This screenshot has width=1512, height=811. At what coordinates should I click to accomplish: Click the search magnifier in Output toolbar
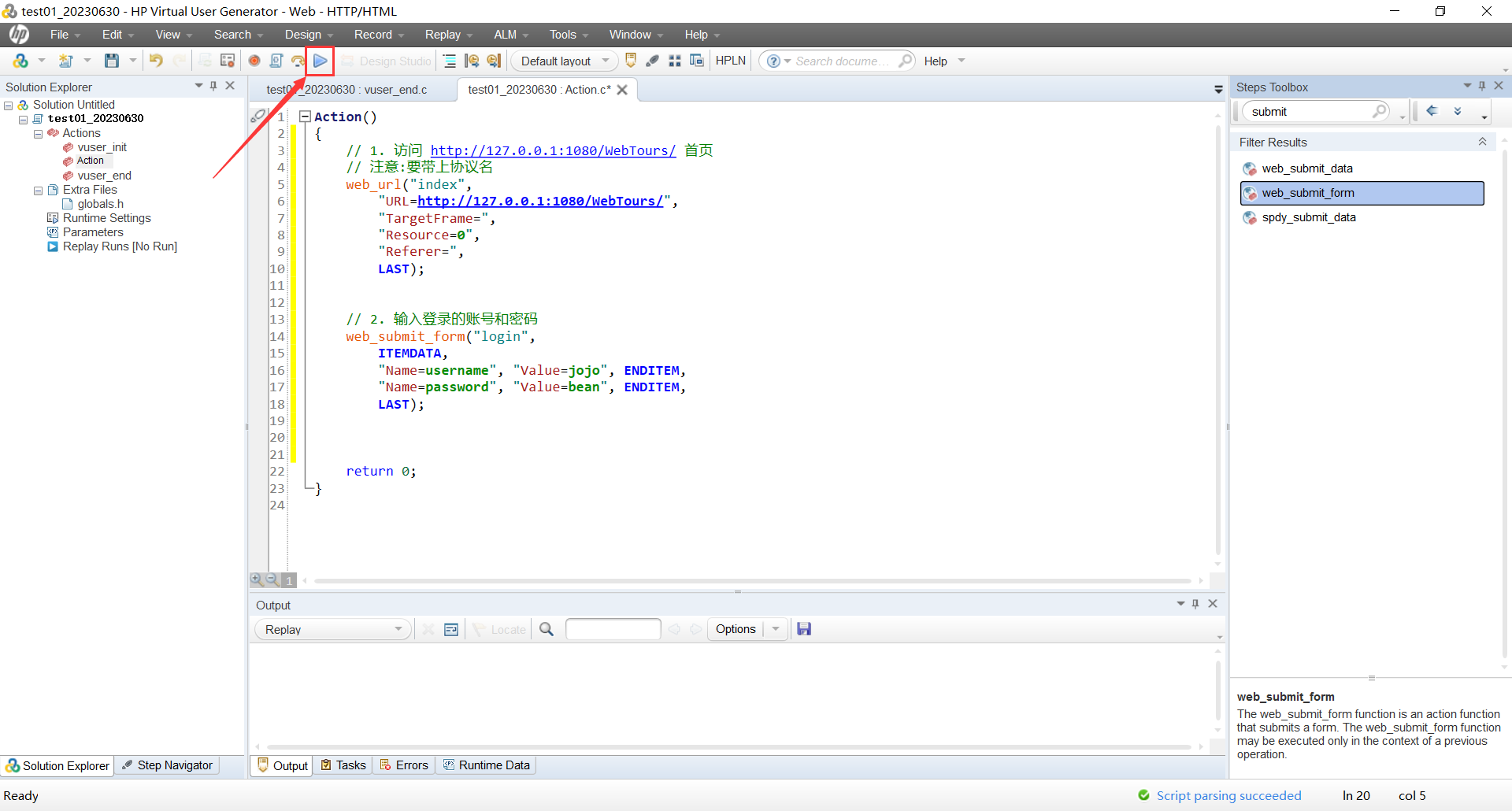coord(547,629)
